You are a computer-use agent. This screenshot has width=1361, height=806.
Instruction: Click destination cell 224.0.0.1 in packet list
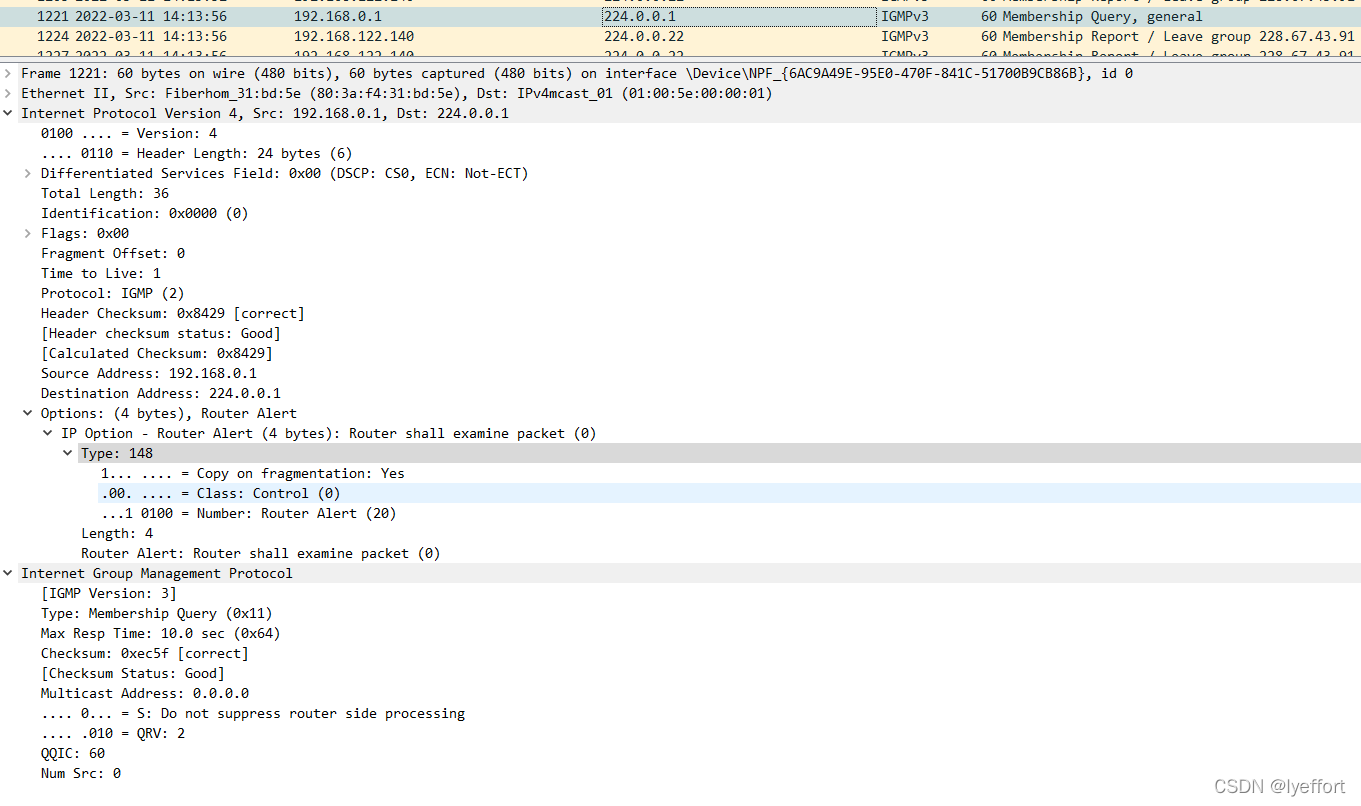(739, 16)
